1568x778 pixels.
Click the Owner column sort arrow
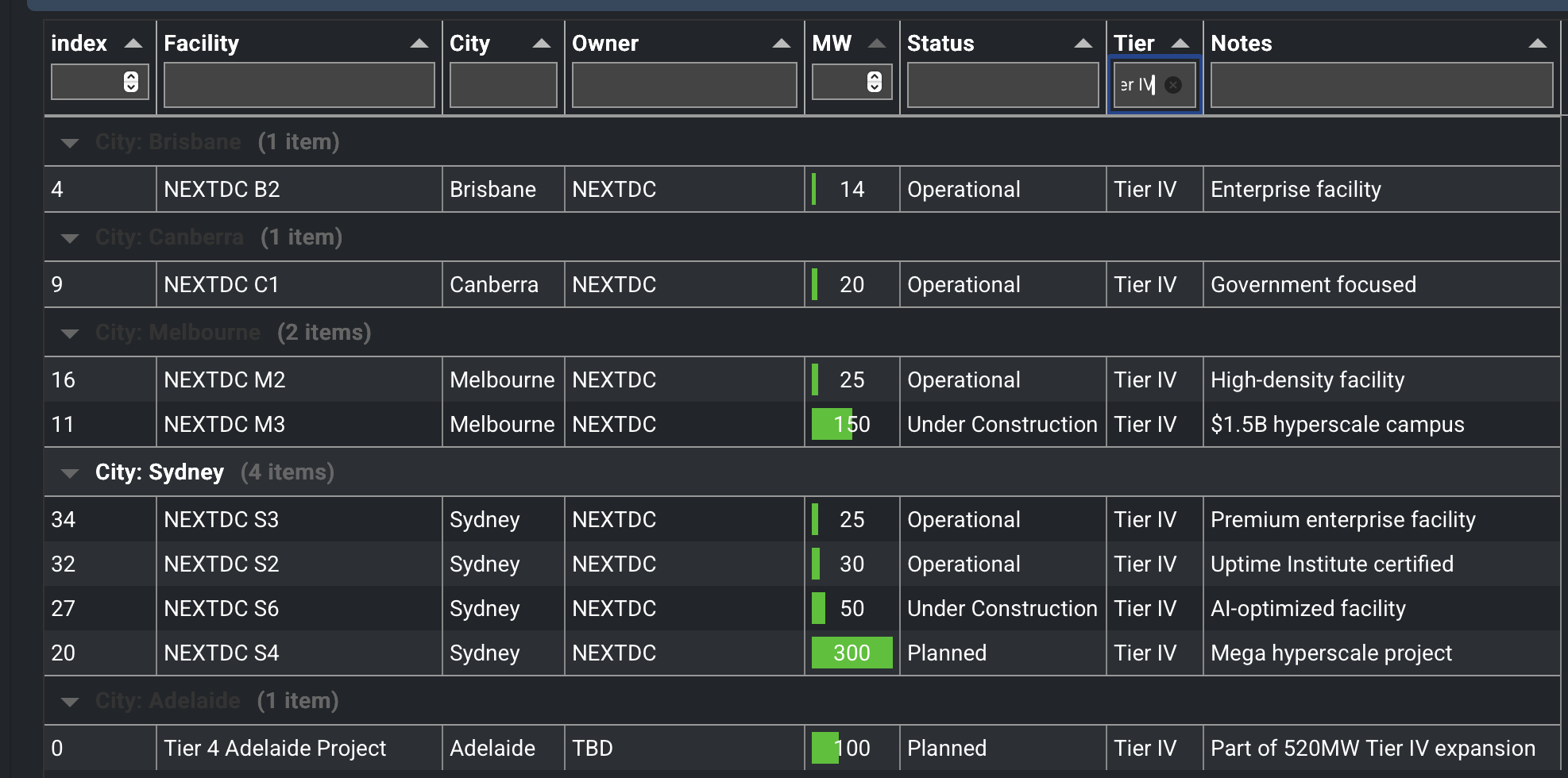point(781,44)
